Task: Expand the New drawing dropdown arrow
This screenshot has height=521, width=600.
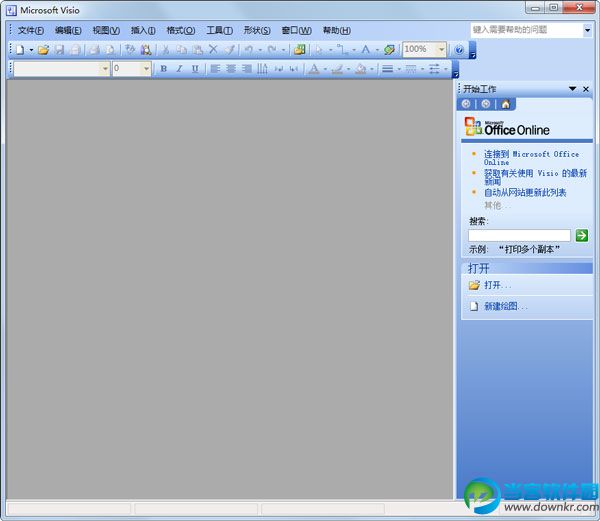Action: click(x=31, y=50)
